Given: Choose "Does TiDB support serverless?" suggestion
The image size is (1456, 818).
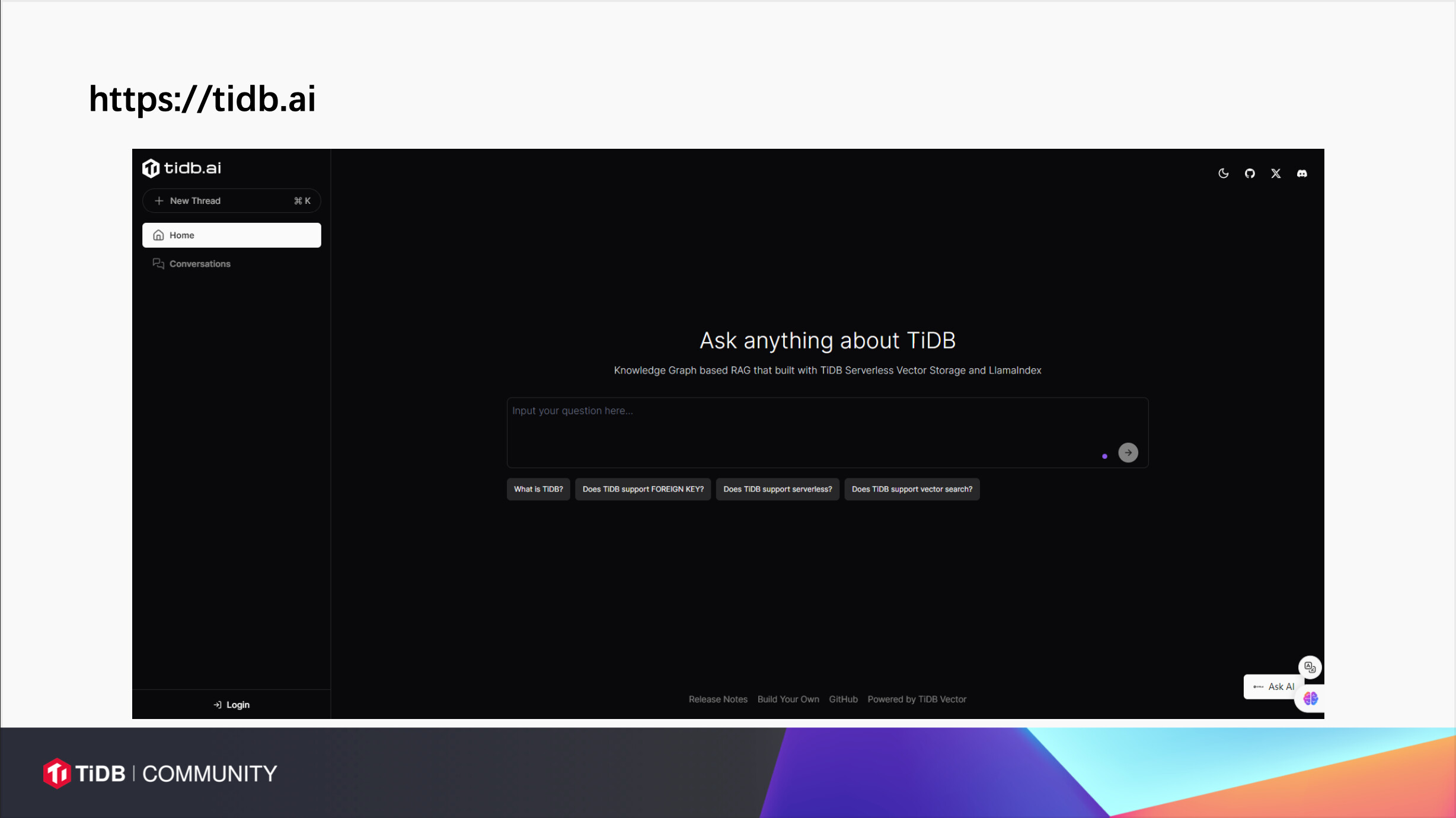Looking at the screenshot, I should (x=777, y=489).
